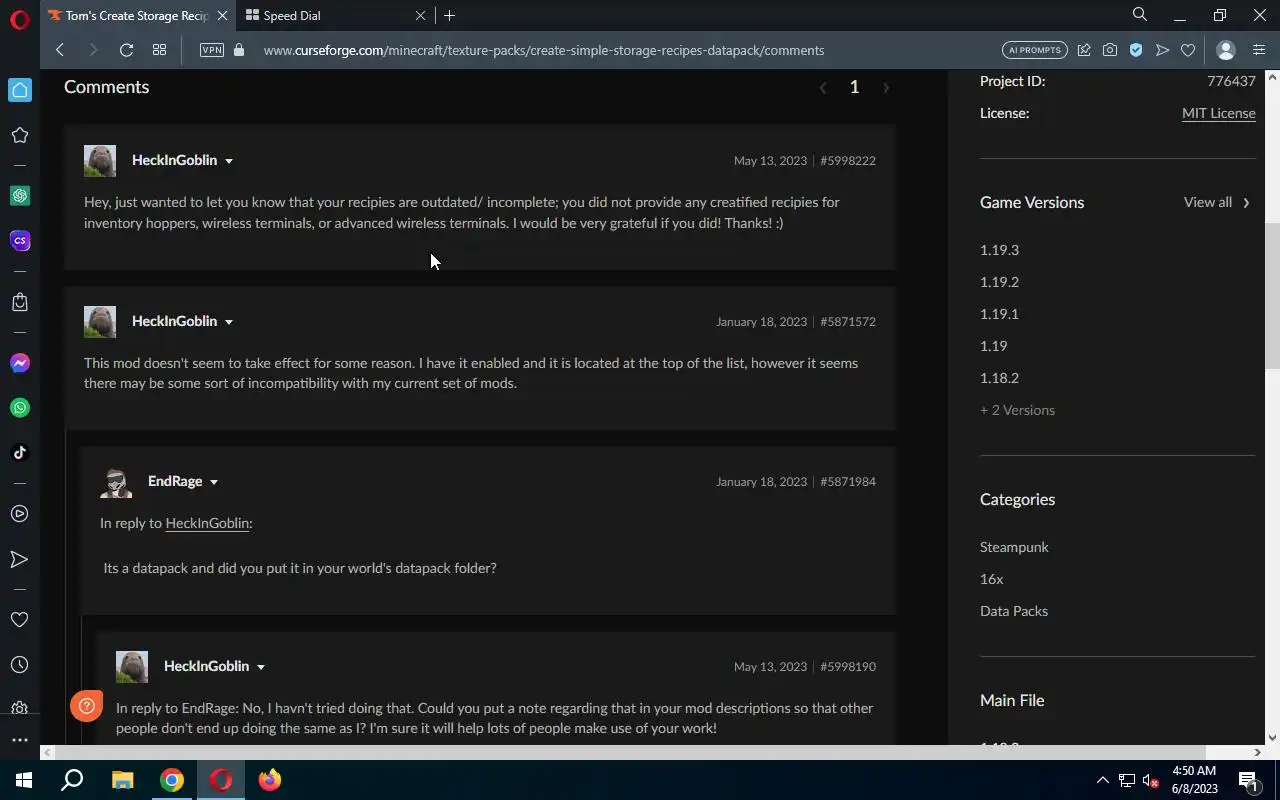Switch to Speed Dial tab

pos(335,15)
